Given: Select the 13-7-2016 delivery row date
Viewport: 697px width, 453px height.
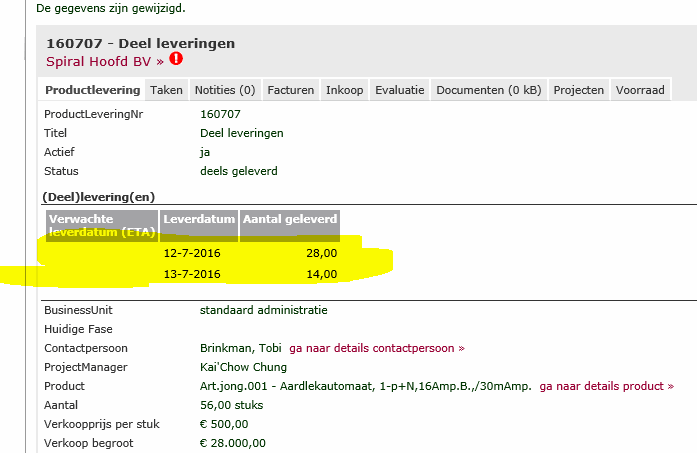Looking at the screenshot, I should point(192,274).
